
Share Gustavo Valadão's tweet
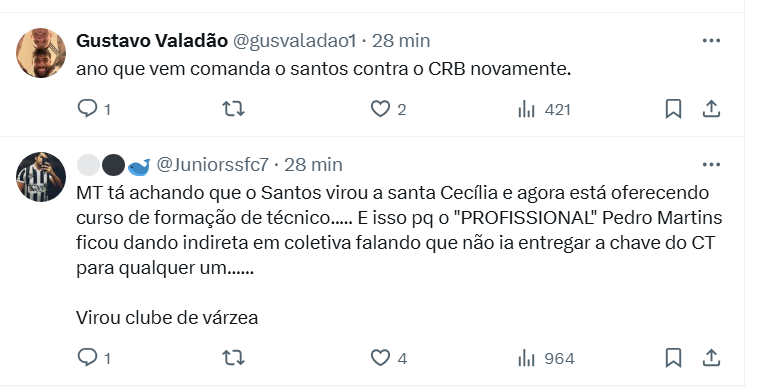tap(711, 109)
